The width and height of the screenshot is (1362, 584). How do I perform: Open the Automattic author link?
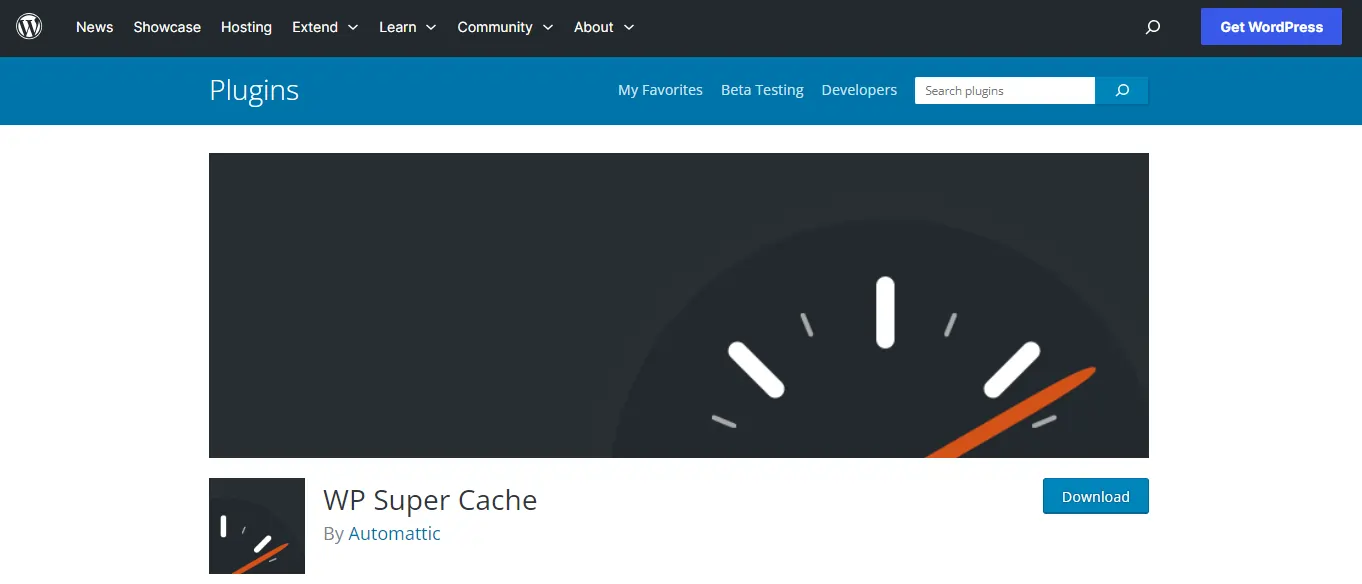coord(394,533)
